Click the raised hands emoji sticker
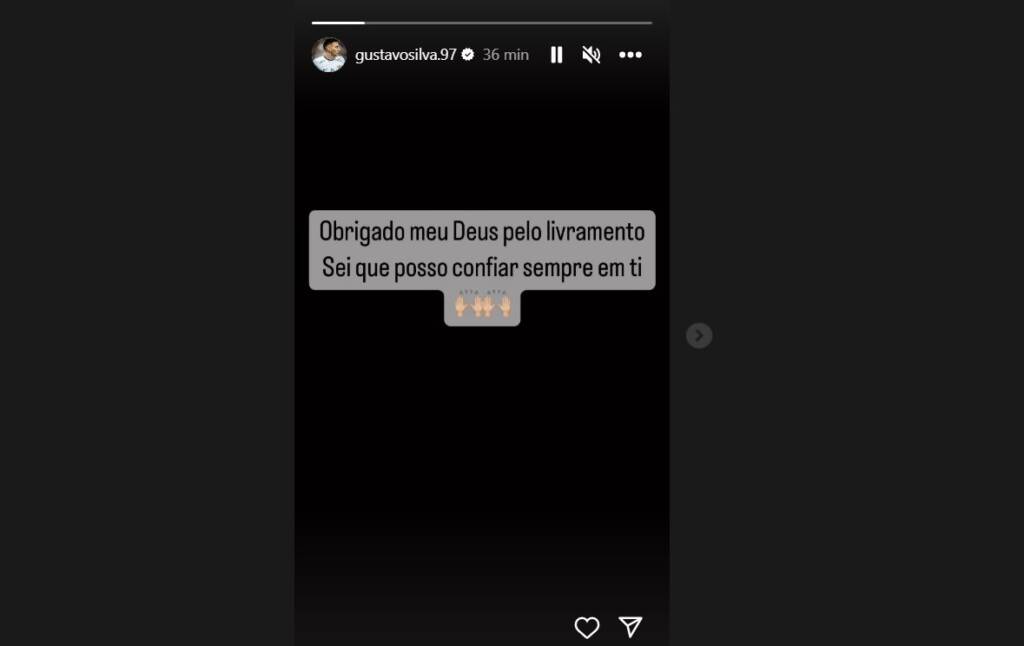 [x=483, y=306]
